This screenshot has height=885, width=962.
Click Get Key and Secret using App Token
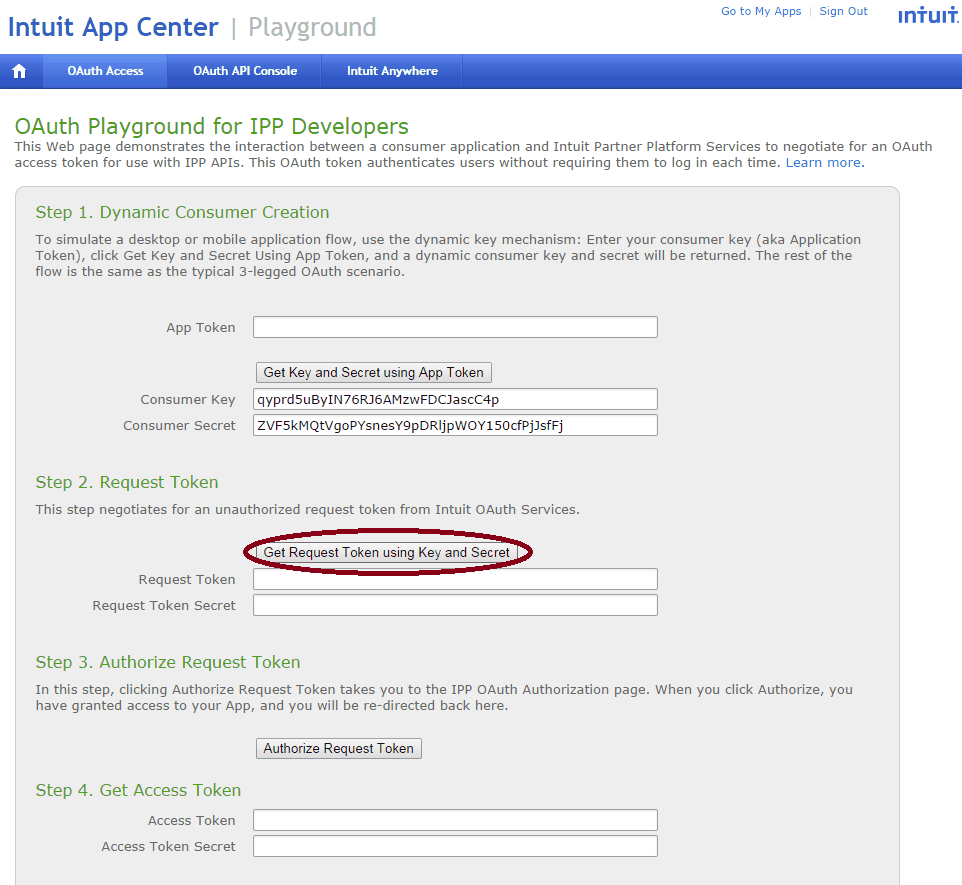[x=374, y=373]
